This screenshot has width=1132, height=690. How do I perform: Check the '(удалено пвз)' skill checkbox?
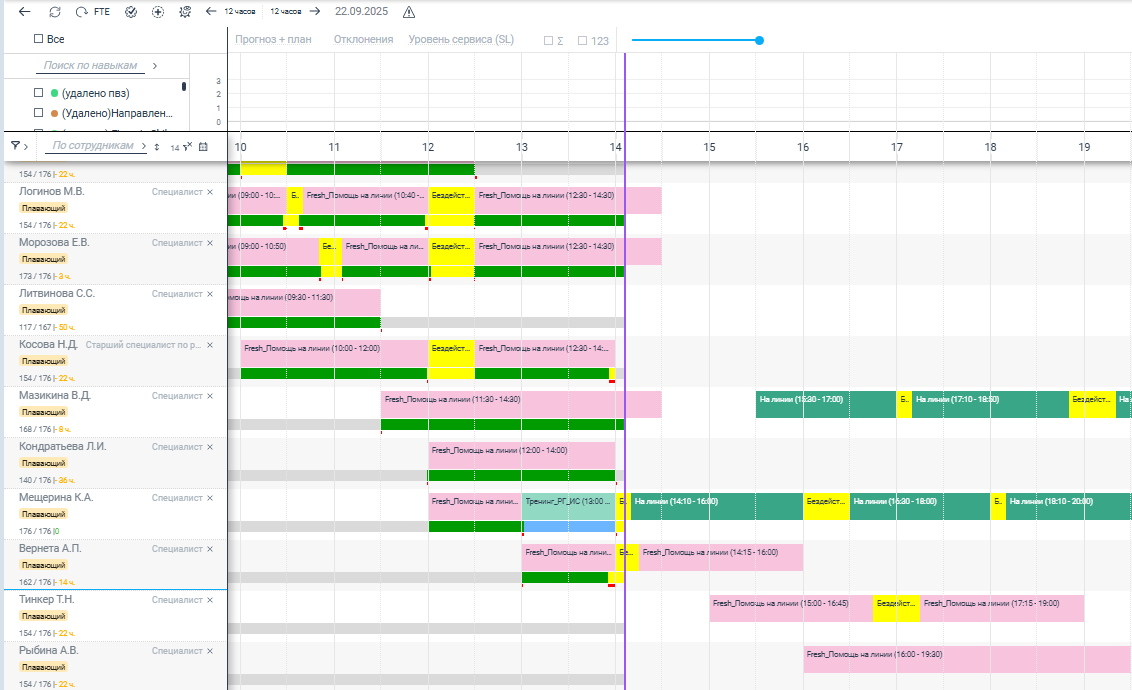[38, 92]
